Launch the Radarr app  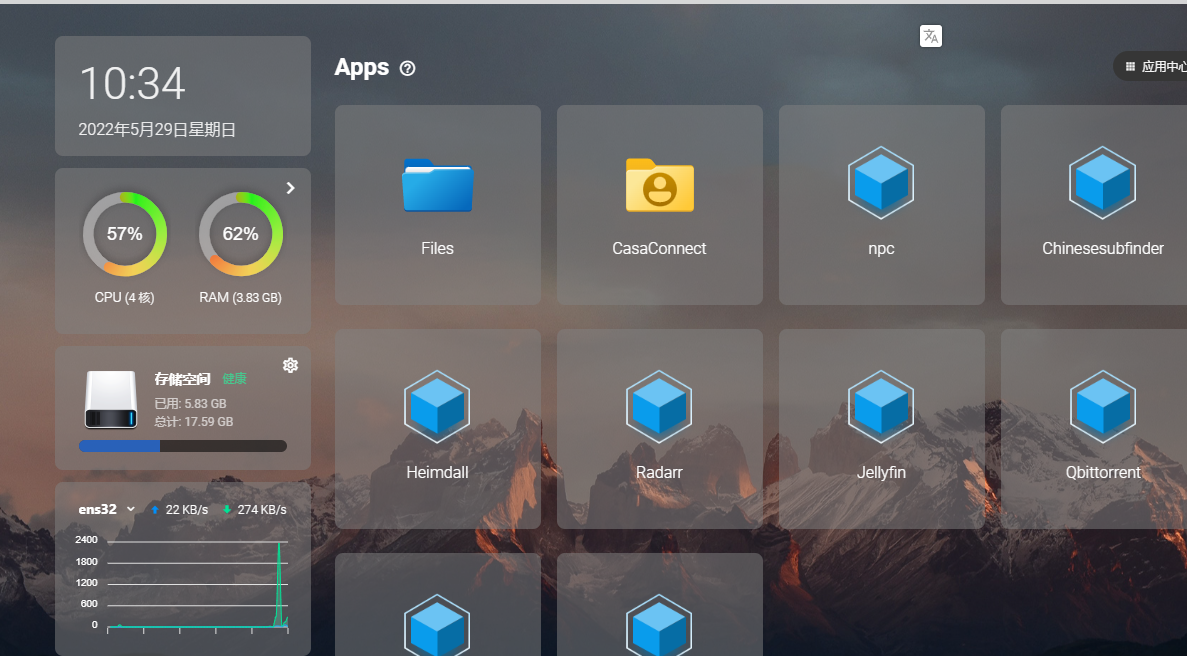(659, 429)
